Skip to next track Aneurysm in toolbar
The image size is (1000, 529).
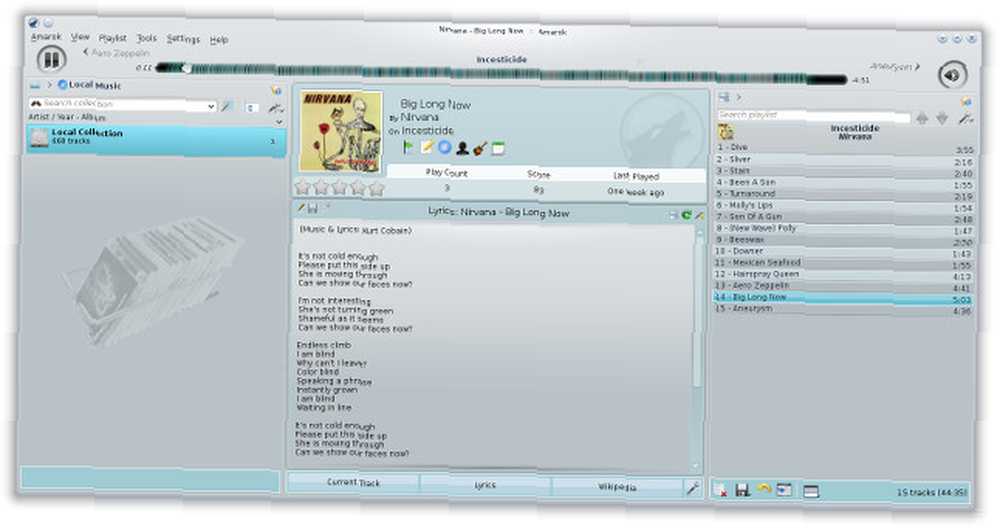click(x=895, y=66)
